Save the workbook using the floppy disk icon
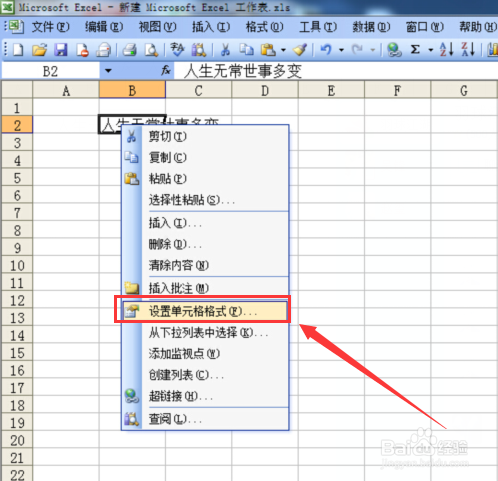498x481 pixels. tap(61, 50)
